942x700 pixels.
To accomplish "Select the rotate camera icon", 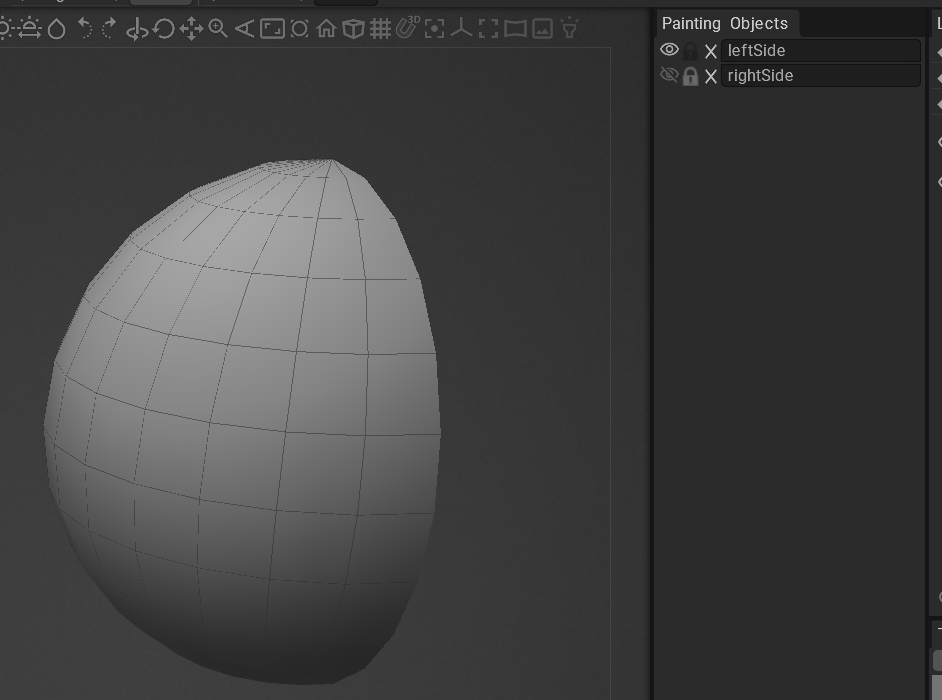I will [x=164, y=29].
